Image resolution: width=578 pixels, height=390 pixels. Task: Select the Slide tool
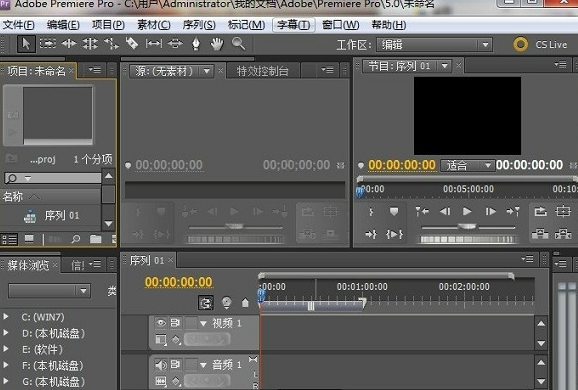point(175,44)
